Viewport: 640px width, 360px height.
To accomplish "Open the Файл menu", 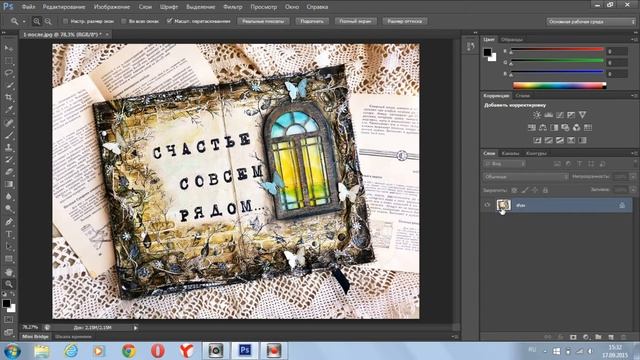I will [28, 7].
